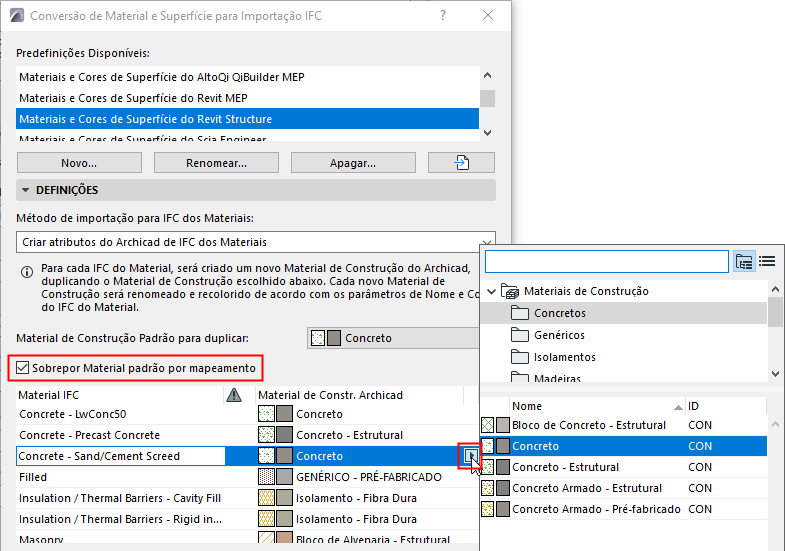785x551 pixels.
Task: Open Método de importação dropdown
Action: pyautogui.click(x=256, y=242)
